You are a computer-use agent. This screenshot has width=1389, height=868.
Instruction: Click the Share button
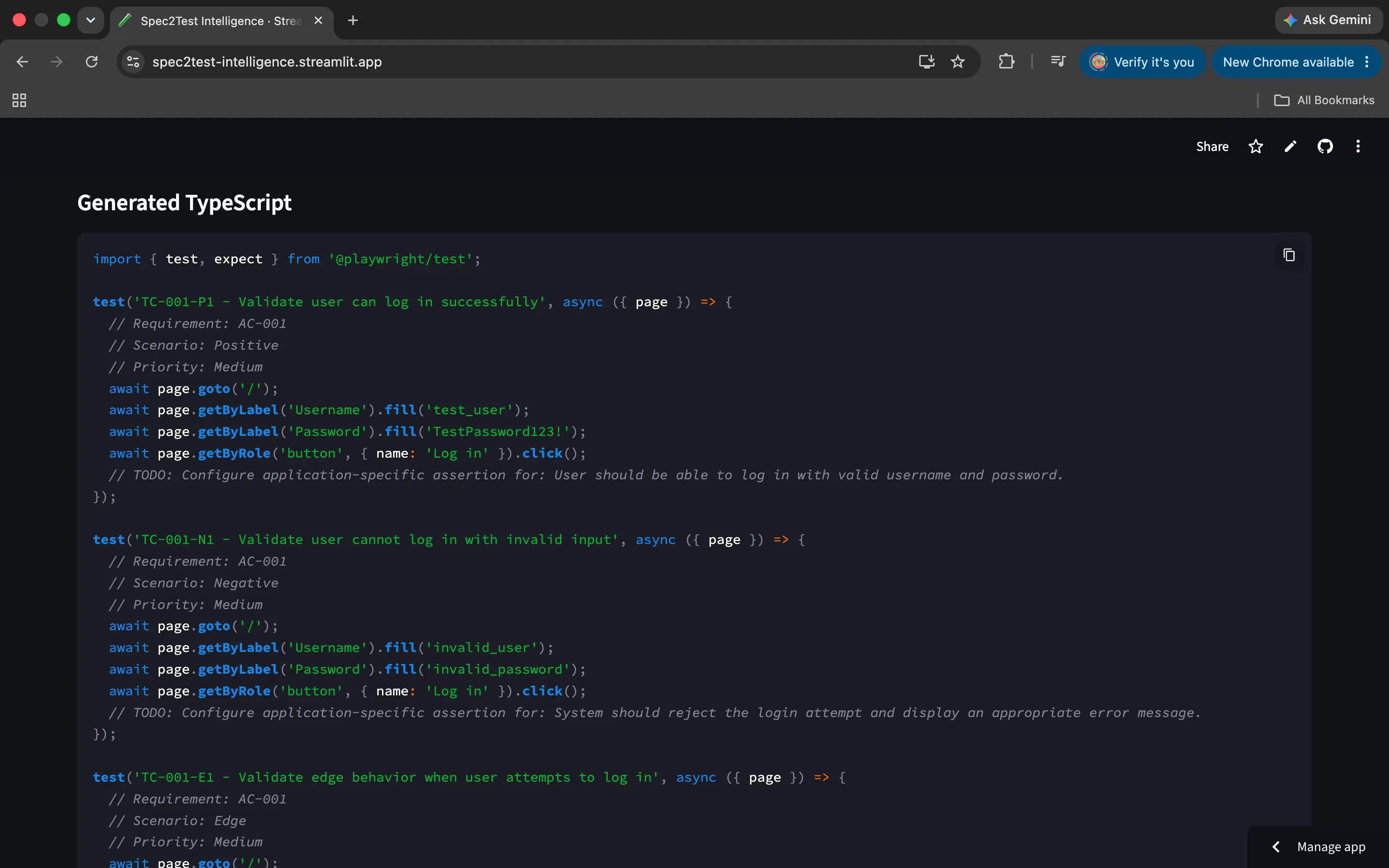(1212, 147)
